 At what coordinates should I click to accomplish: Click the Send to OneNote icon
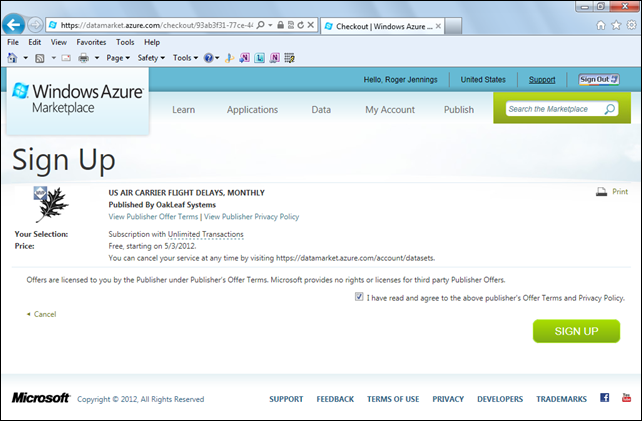tap(244, 58)
